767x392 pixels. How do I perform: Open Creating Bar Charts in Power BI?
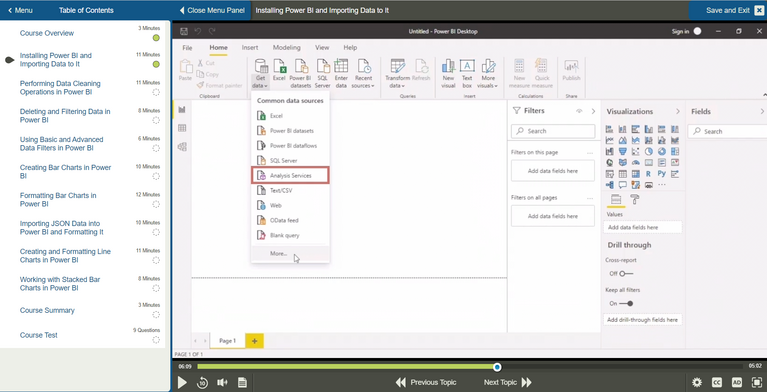tap(66, 172)
